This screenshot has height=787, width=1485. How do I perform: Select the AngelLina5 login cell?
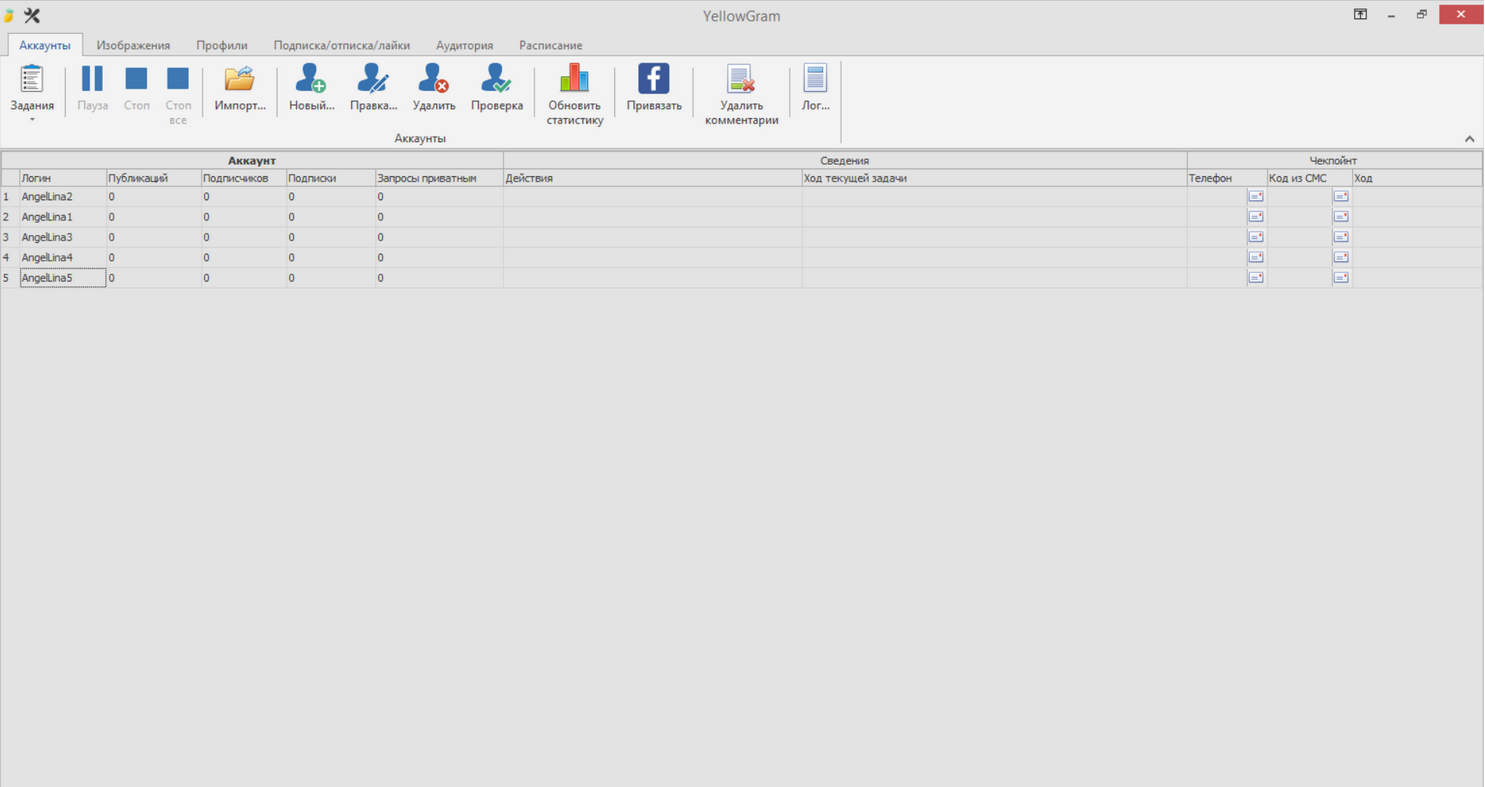[x=62, y=278]
